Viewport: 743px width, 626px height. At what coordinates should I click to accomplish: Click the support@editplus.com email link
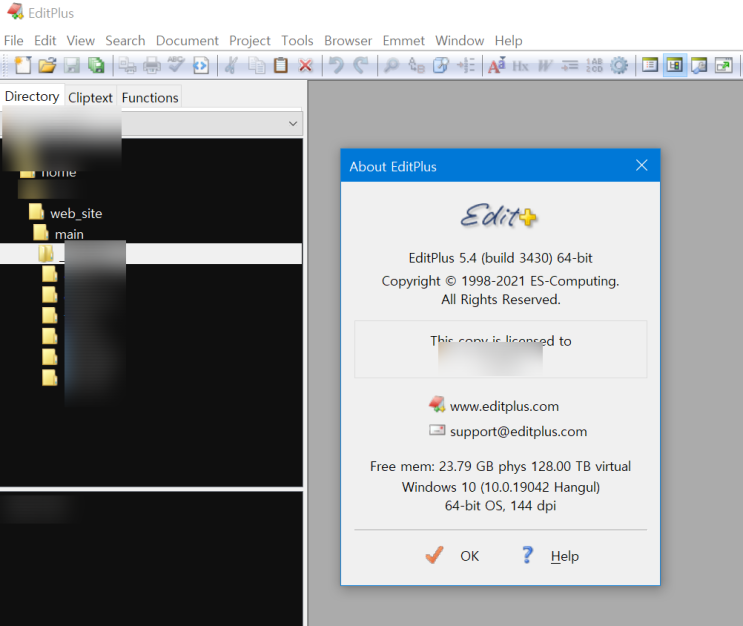coord(518,431)
